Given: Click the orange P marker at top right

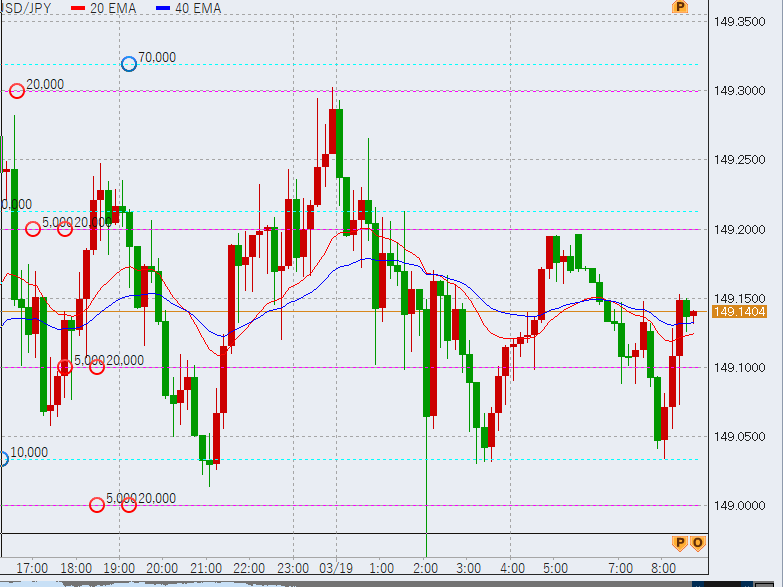Looking at the screenshot, I should (680, 7).
